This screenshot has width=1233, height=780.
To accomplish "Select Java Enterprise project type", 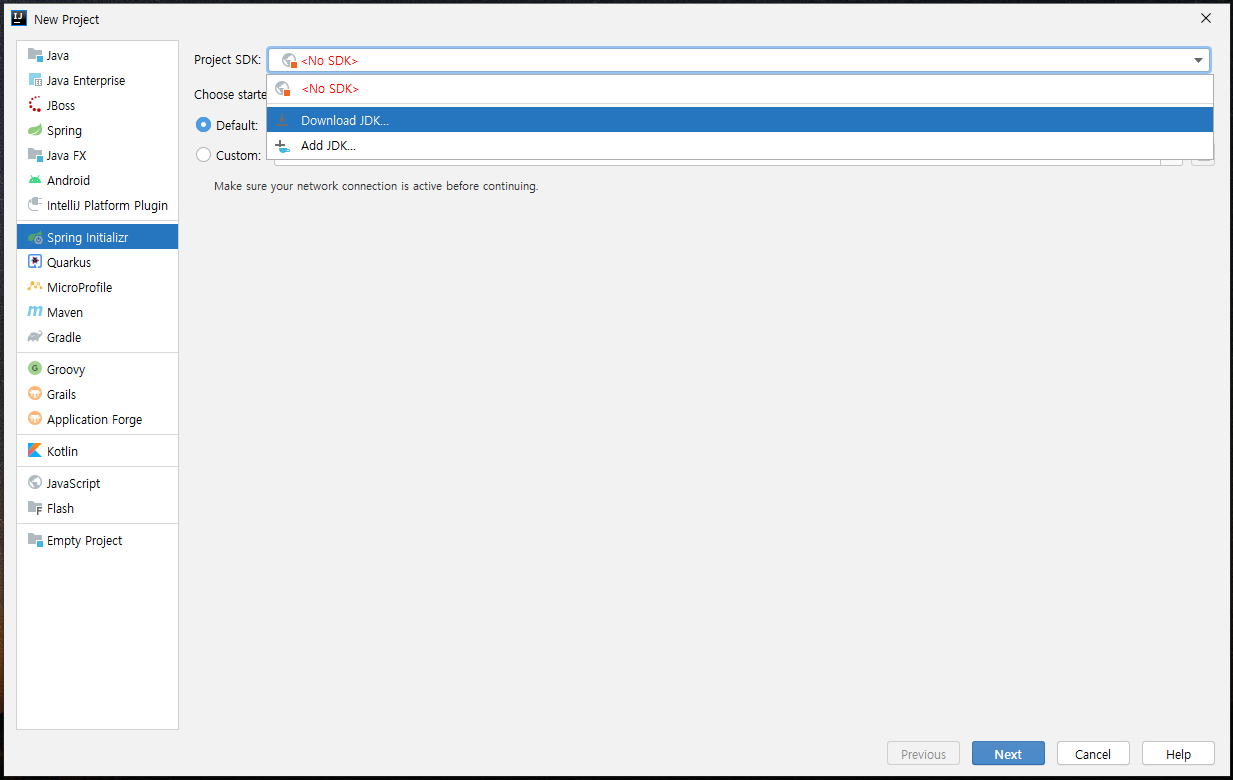I will [97, 80].
